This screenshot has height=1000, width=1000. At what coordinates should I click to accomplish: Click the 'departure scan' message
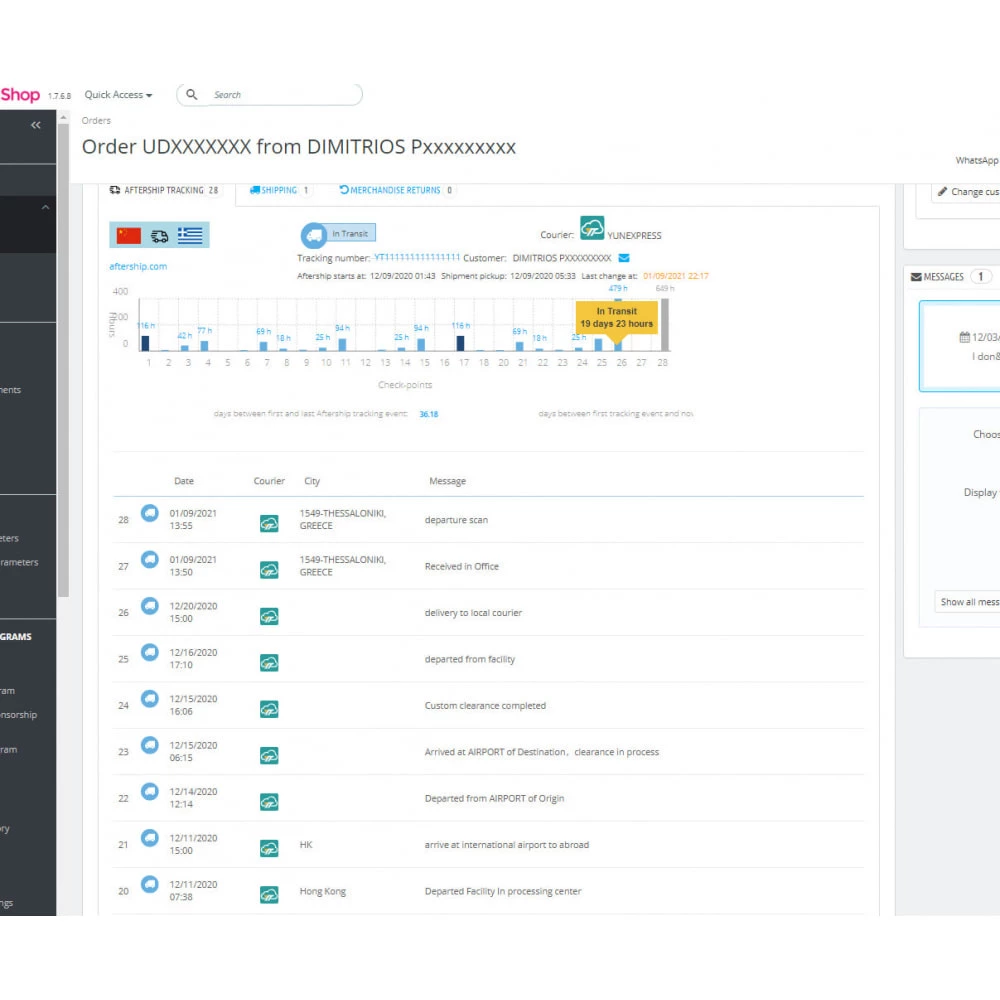tap(456, 520)
